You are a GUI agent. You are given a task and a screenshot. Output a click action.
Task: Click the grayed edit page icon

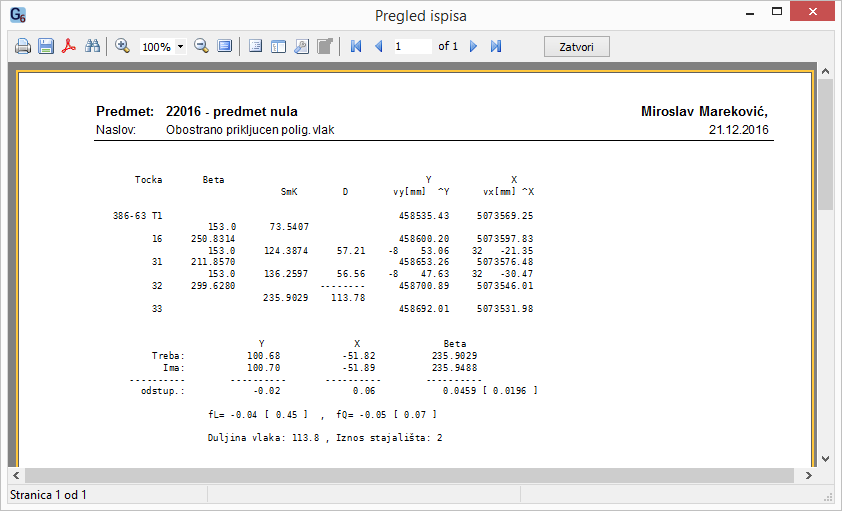[325, 47]
